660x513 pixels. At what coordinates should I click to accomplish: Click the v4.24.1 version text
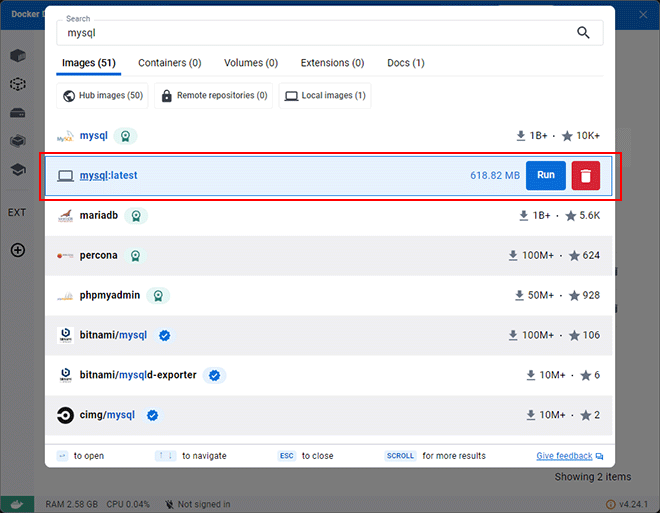(x=633, y=504)
